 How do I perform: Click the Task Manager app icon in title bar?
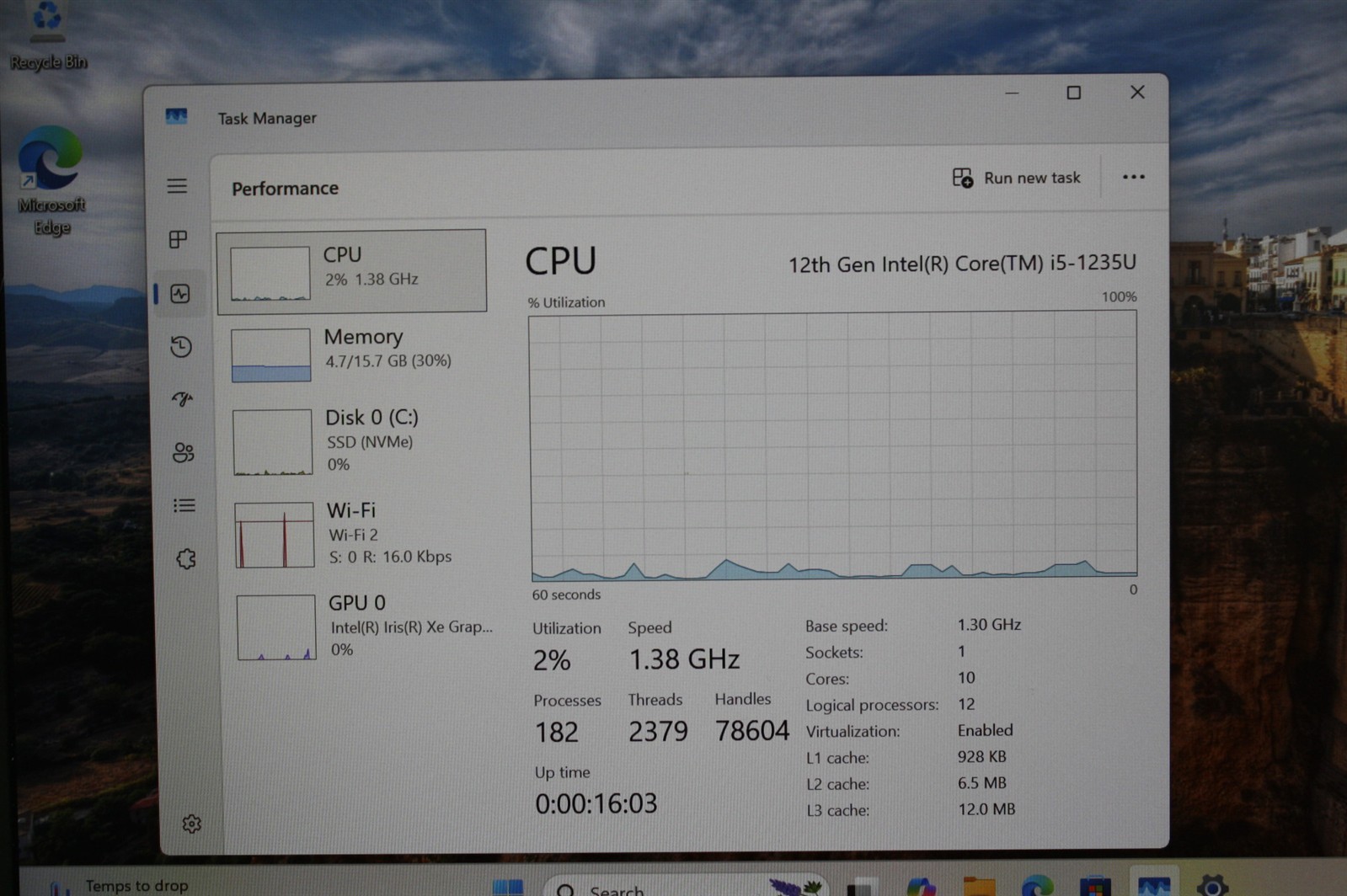[x=176, y=116]
